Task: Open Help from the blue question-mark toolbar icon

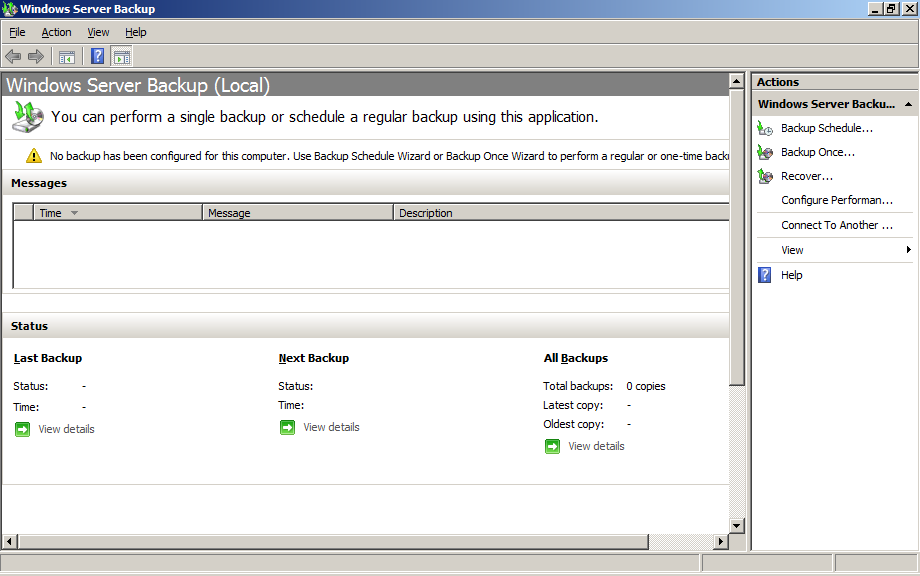Action: click(97, 56)
